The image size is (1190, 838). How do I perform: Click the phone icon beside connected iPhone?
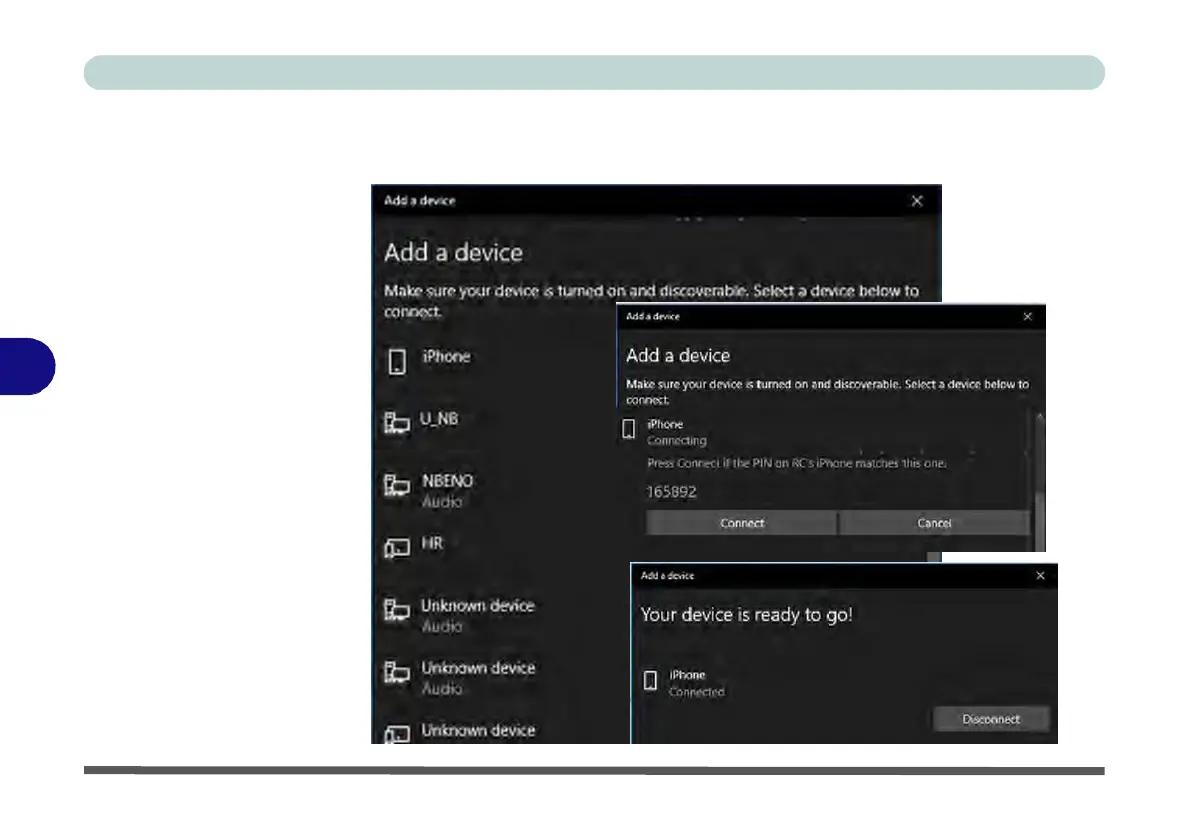coord(650,680)
